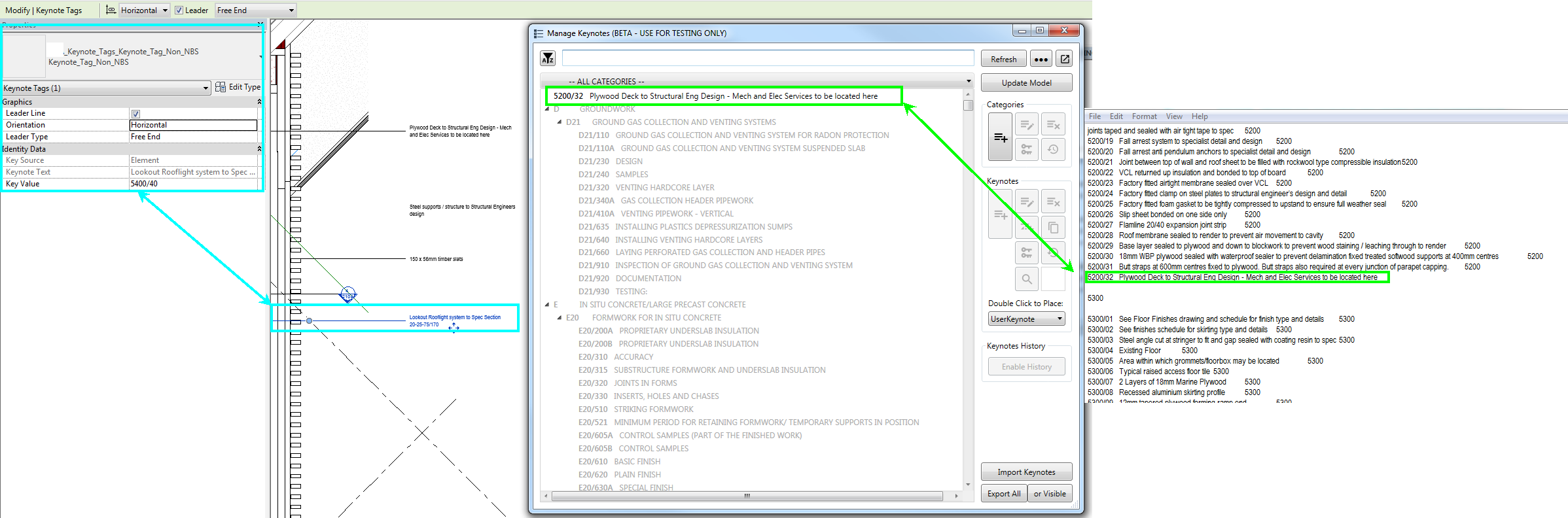This screenshot has height=518, width=1568.
Task: Click the Edit Category pencil icon
Action: [x=1027, y=124]
